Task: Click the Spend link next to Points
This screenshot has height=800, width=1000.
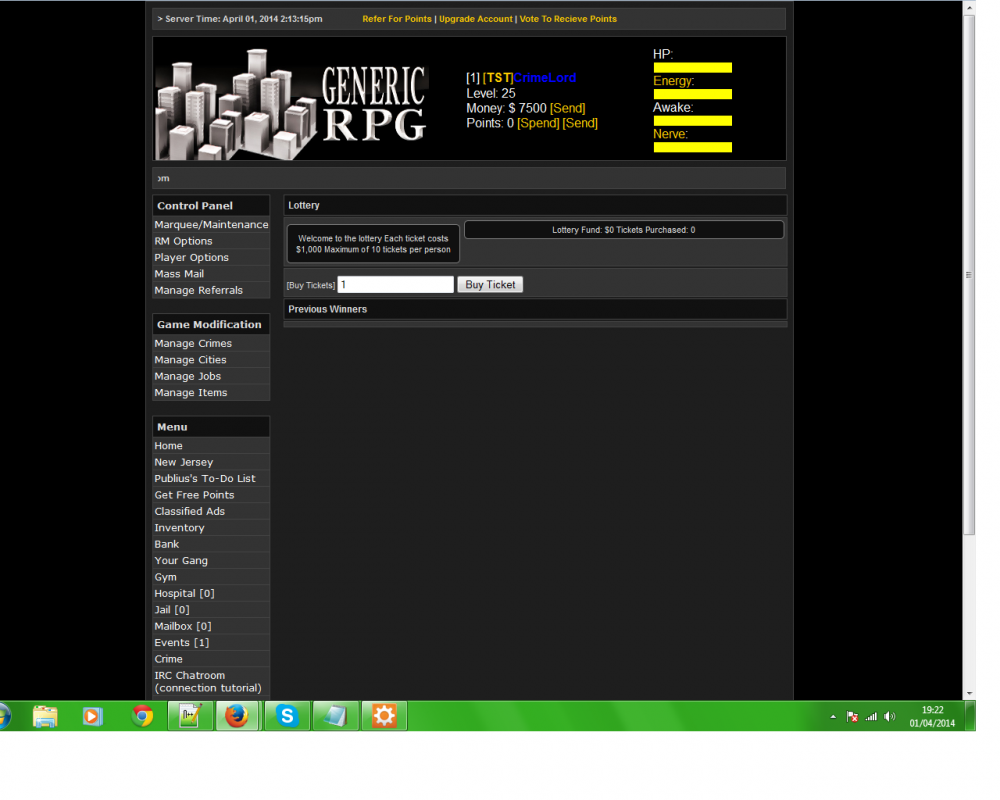Action: pos(538,123)
